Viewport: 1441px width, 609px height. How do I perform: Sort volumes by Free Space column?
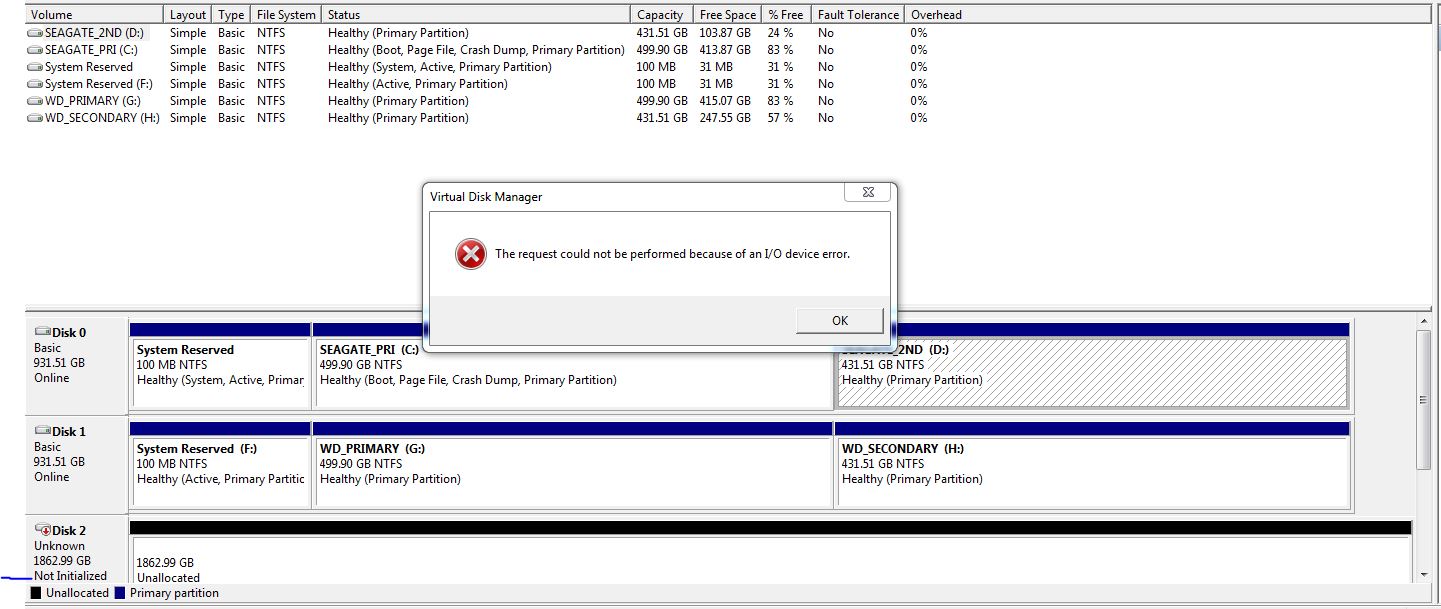(727, 15)
